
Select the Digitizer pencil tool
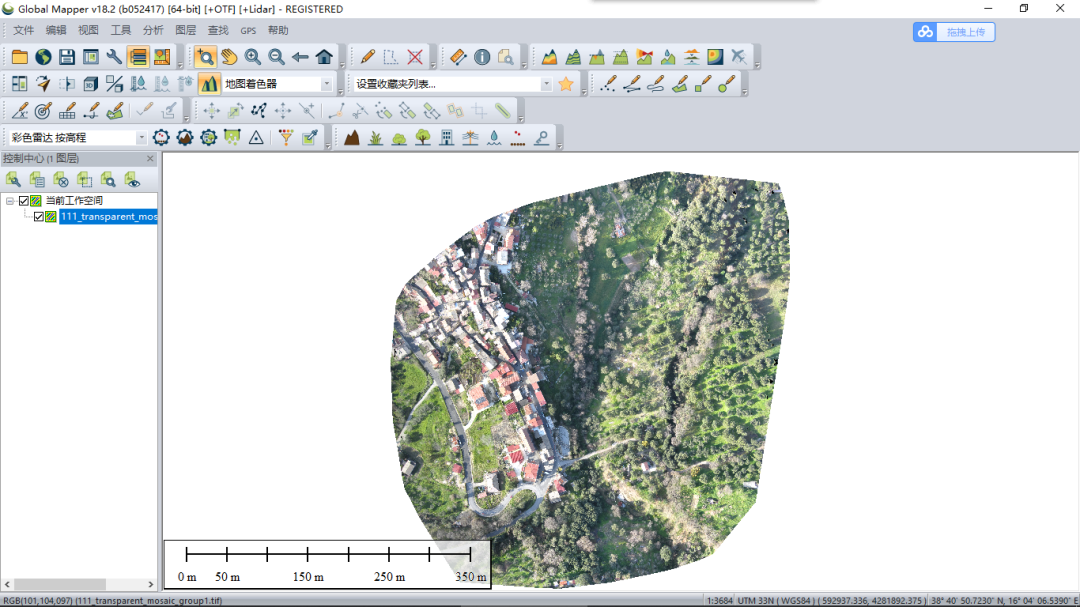(368, 57)
